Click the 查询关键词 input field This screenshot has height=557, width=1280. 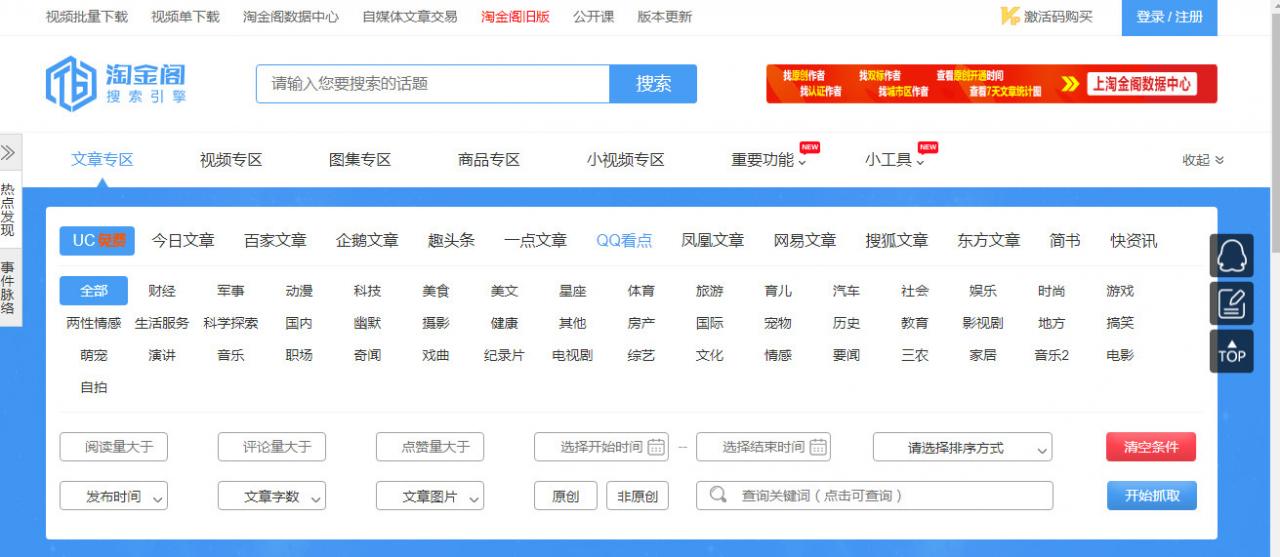[875, 496]
